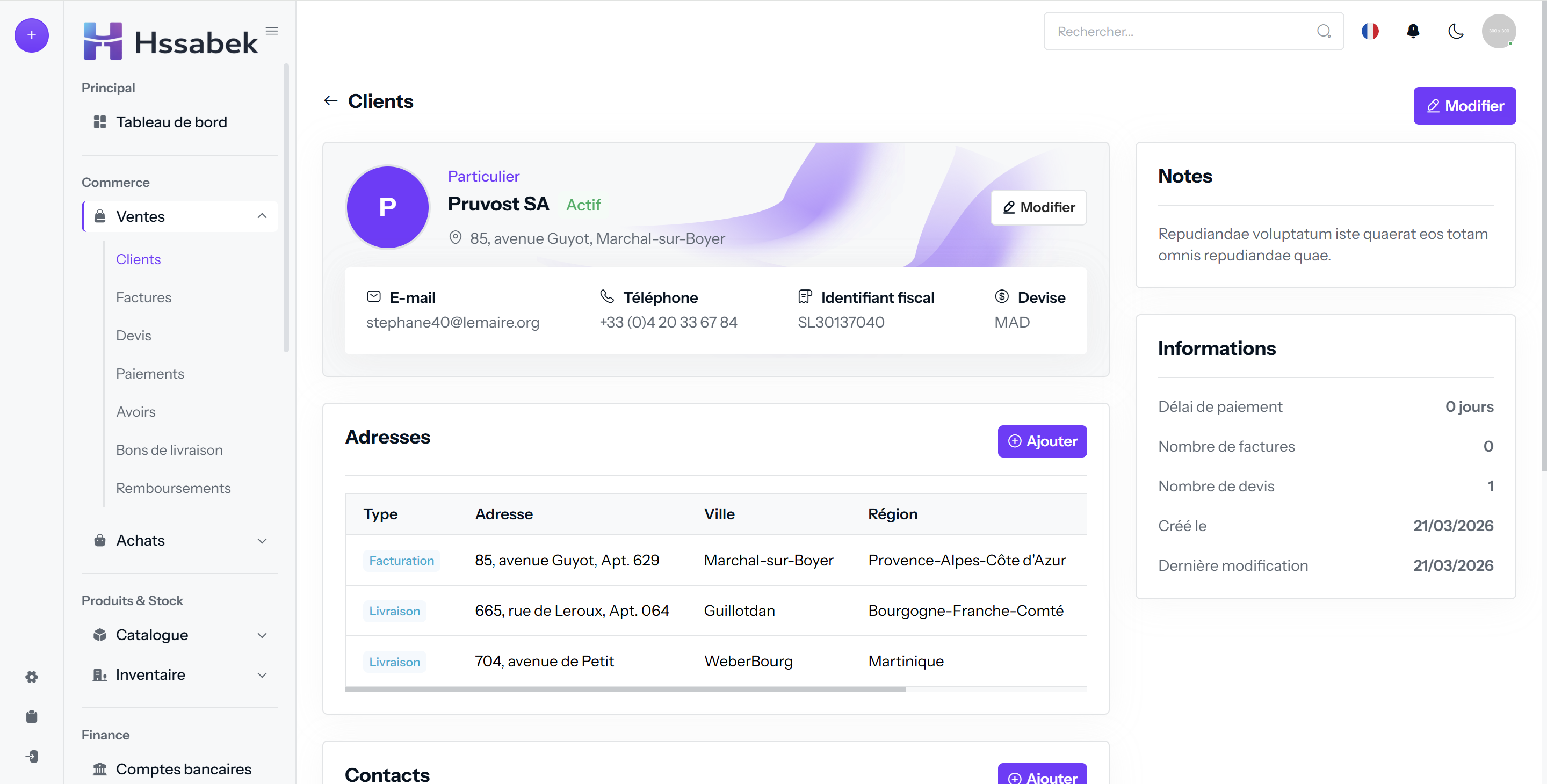Image resolution: width=1547 pixels, height=784 pixels.
Task: Open Remboursements in the sidebar
Action: coord(173,488)
